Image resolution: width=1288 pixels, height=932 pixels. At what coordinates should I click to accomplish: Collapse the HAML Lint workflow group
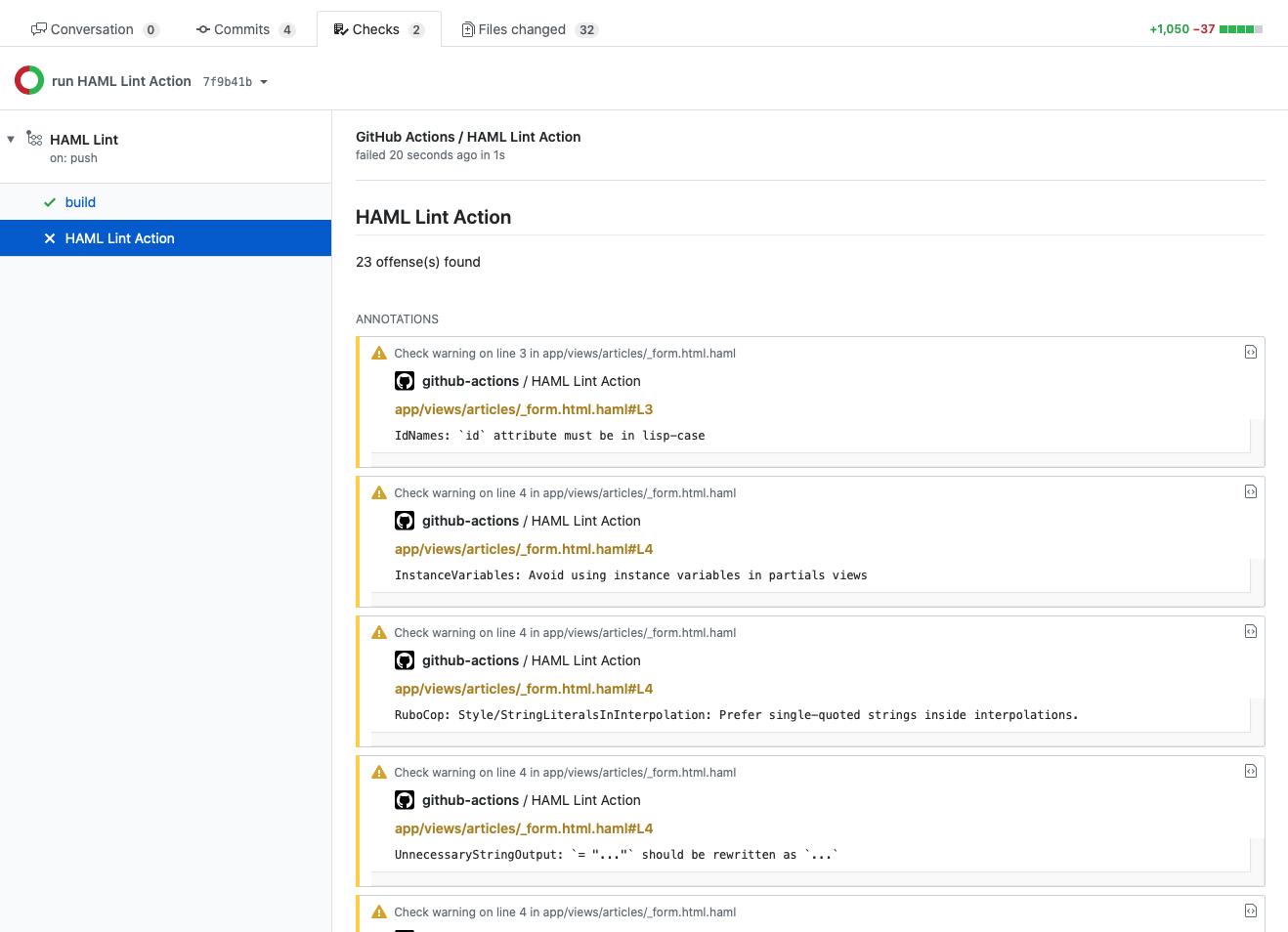coord(11,139)
